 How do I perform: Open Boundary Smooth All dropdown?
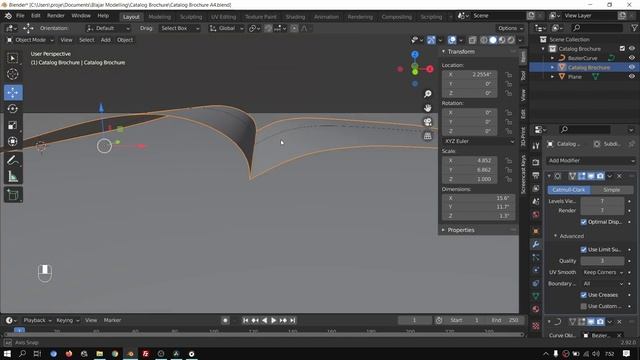pyautogui.click(x=602, y=284)
